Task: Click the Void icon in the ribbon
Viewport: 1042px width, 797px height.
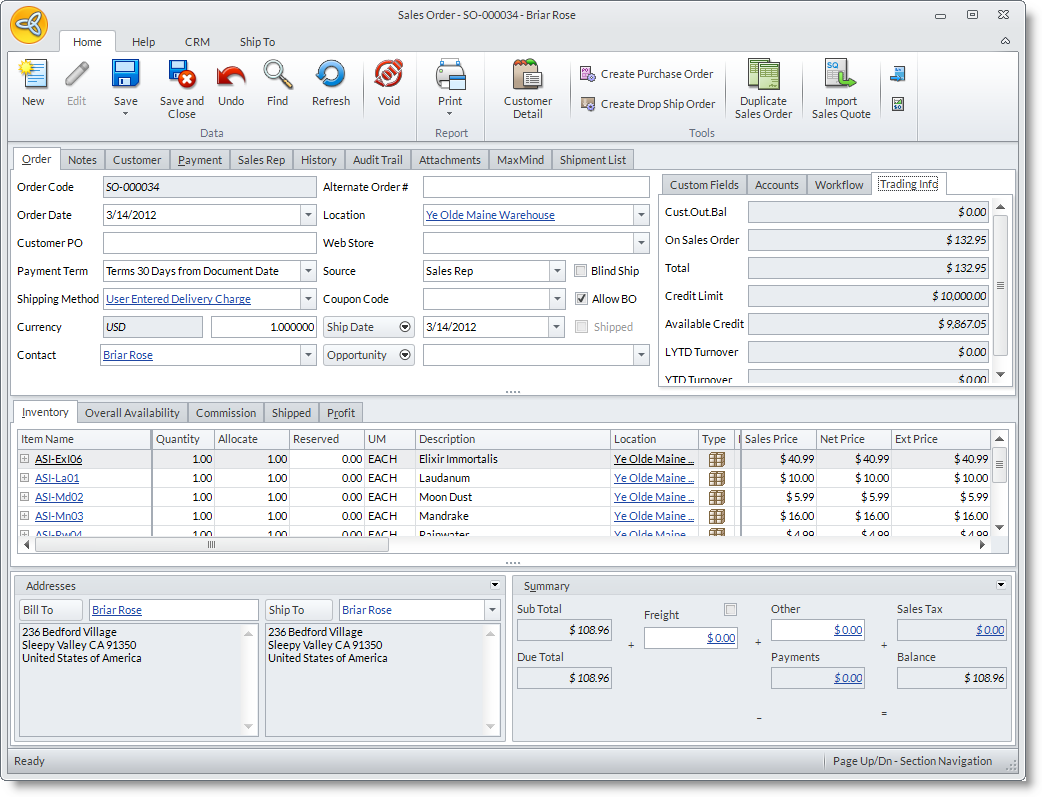Action: click(x=388, y=76)
